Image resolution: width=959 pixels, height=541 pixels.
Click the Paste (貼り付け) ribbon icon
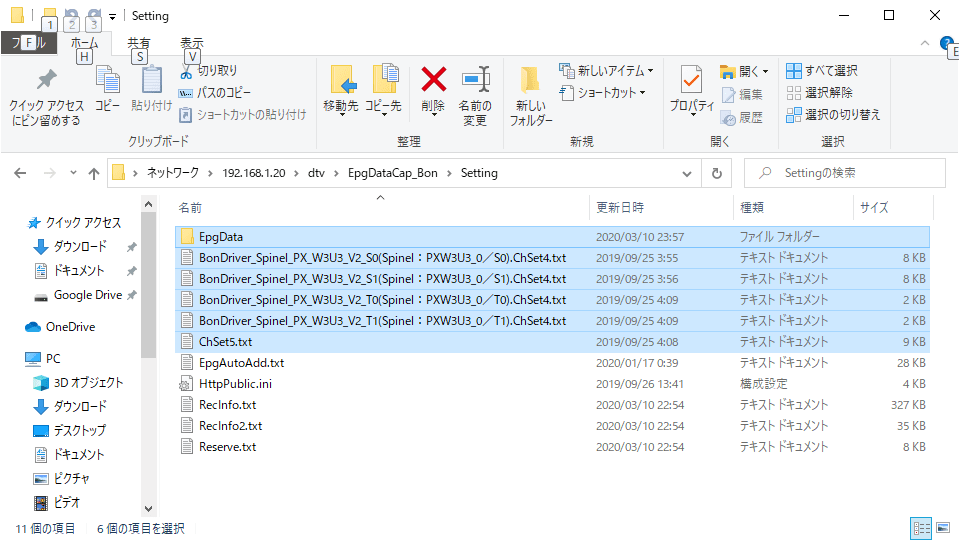tap(152, 89)
